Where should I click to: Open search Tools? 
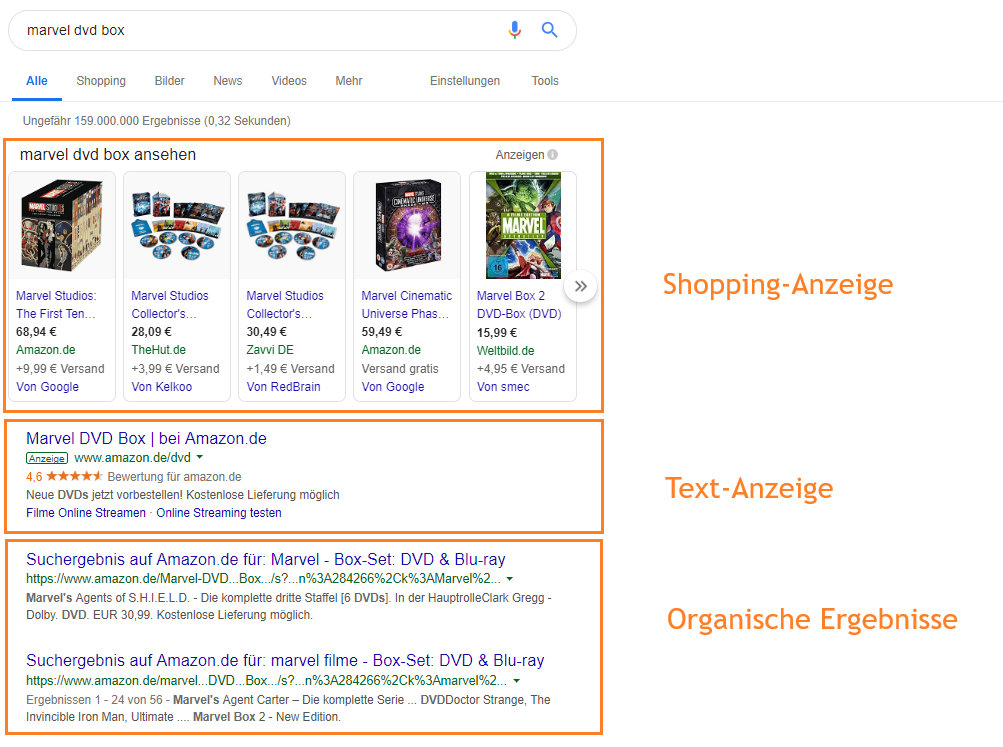[545, 81]
